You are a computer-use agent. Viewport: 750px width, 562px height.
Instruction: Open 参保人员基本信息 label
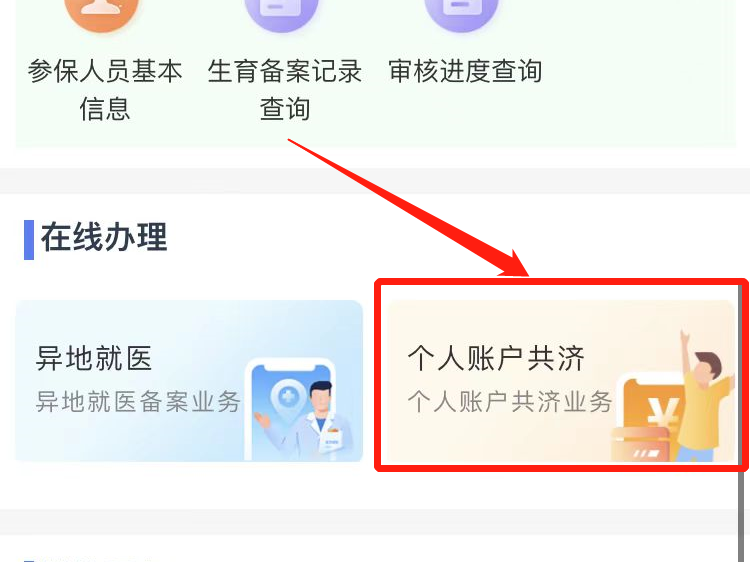[x=105, y=90]
